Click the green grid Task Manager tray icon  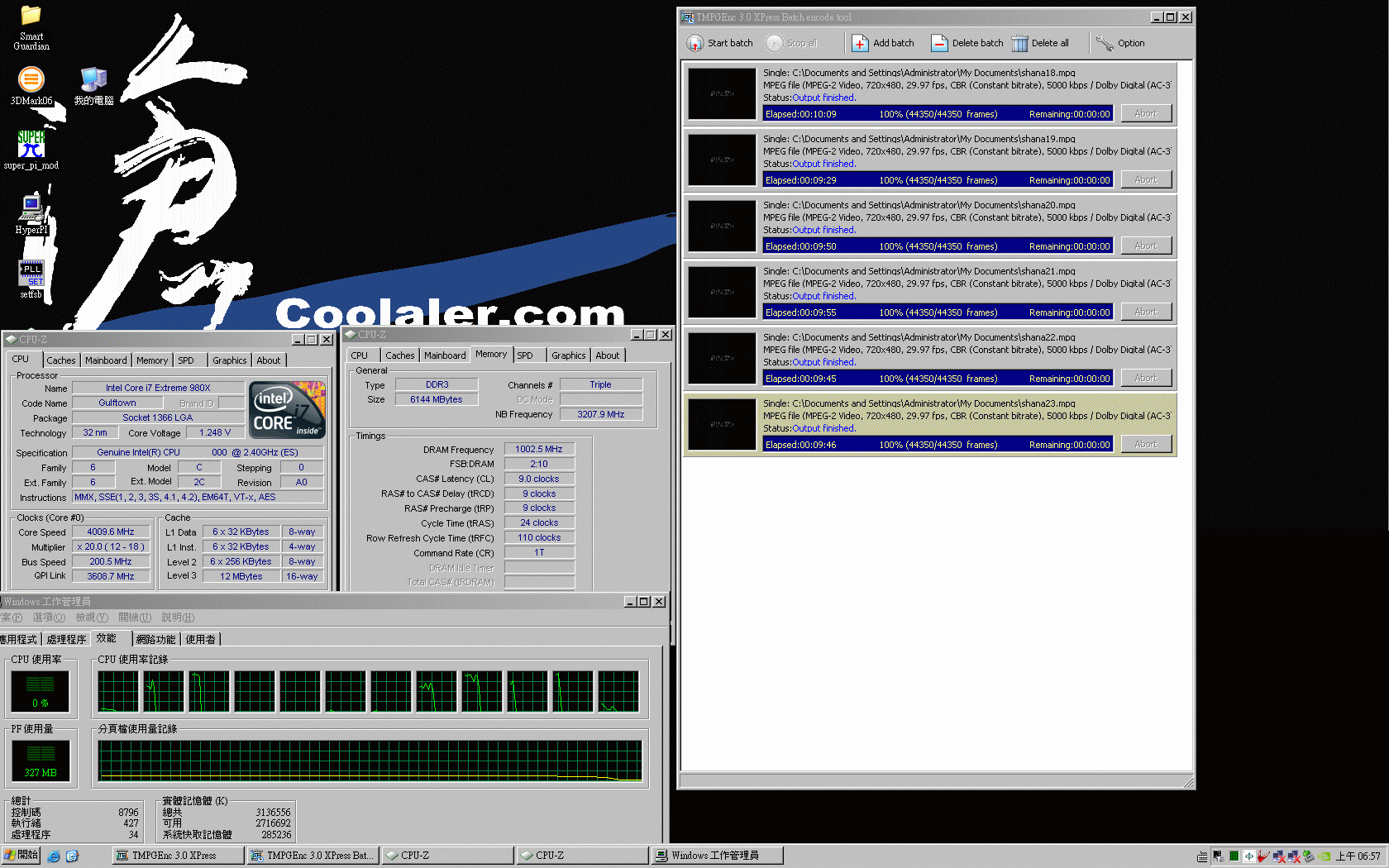click(x=1234, y=856)
